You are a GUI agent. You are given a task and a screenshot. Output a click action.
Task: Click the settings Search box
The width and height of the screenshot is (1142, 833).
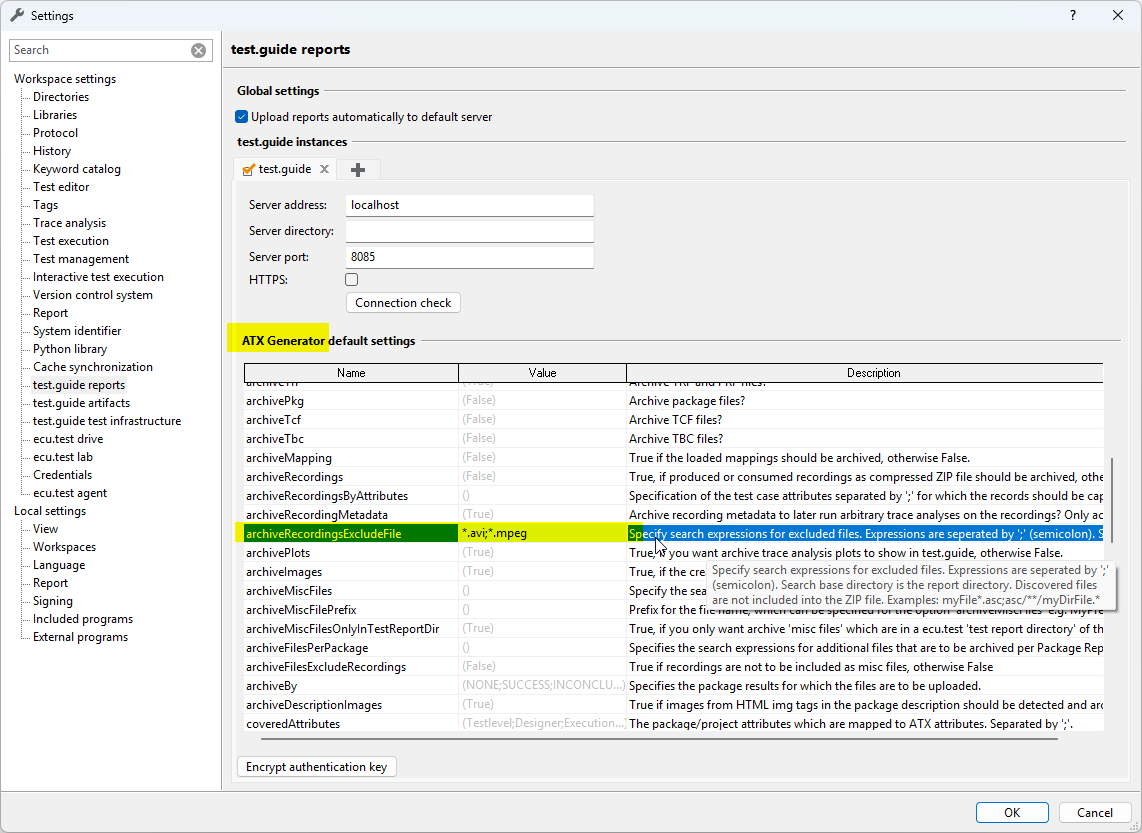96,50
